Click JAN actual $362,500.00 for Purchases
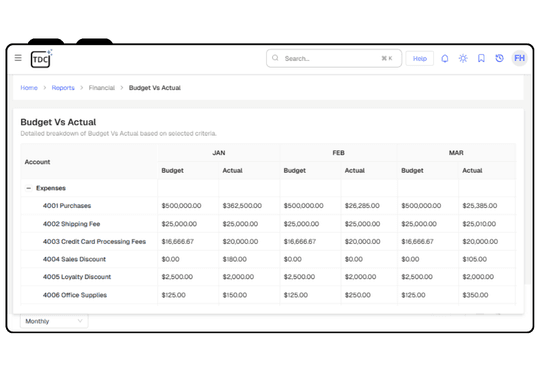The image size is (540, 384). point(242,206)
